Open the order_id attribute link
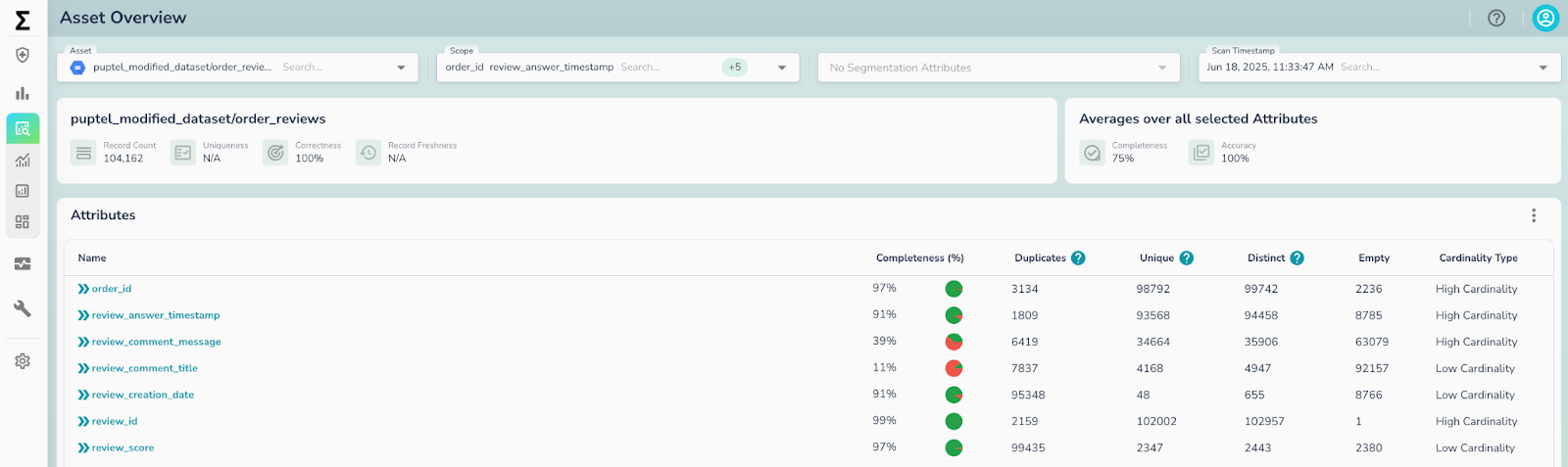This screenshot has height=467, width=1568. [x=111, y=289]
